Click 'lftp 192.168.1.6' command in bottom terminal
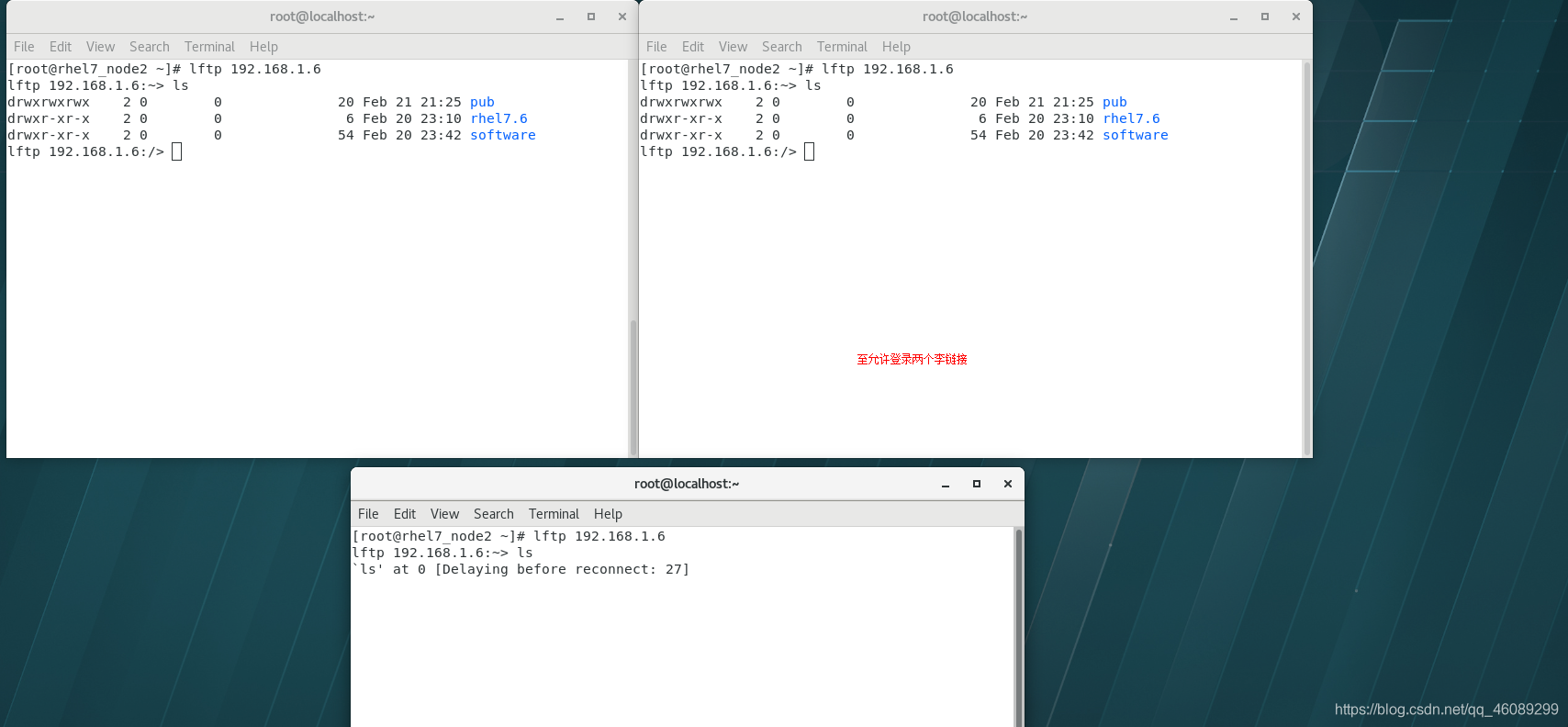The height and width of the screenshot is (727, 1568). coord(599,536)
